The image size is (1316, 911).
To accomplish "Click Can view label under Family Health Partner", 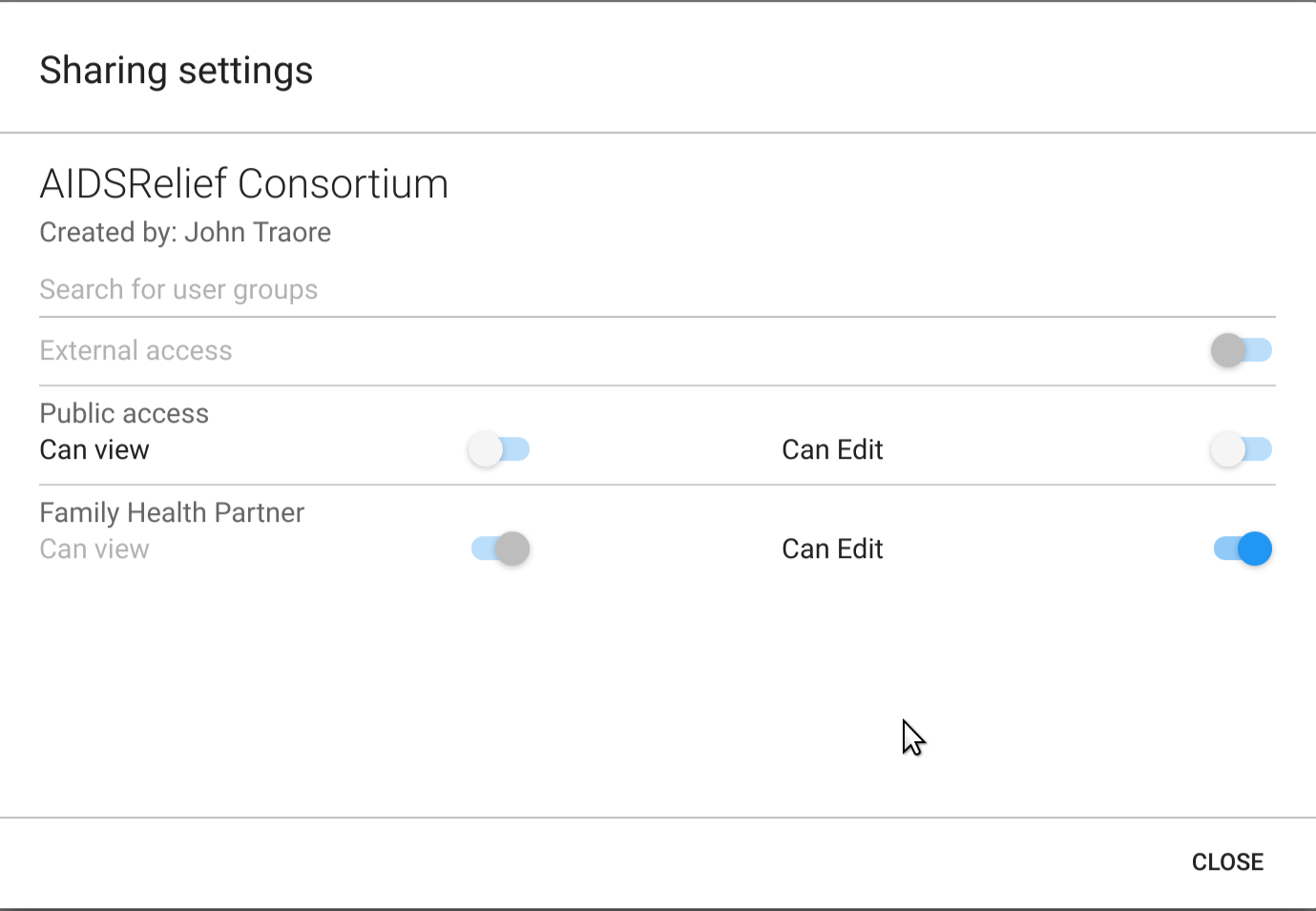I will [x=94, y=549].
